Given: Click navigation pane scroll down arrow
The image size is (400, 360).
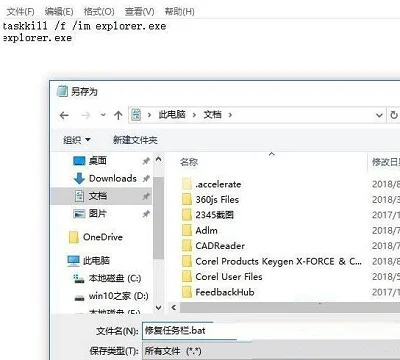Looking at the screenshot, I should click(x=159, y=307).
